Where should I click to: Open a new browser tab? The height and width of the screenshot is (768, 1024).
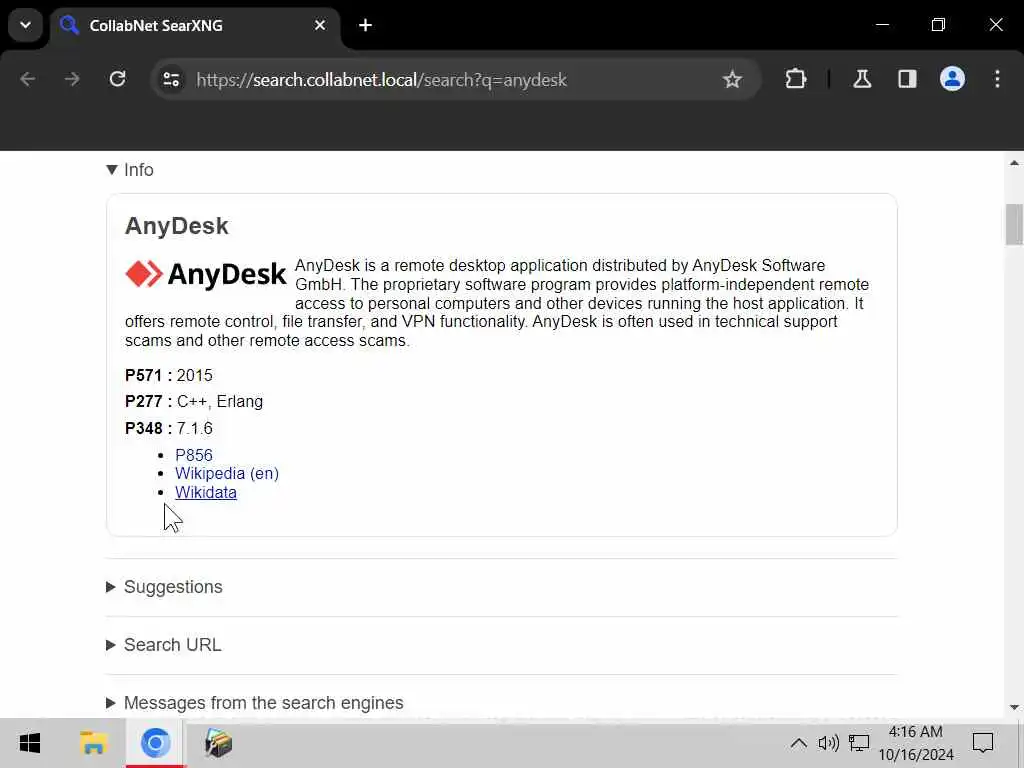tap(366, 25)
